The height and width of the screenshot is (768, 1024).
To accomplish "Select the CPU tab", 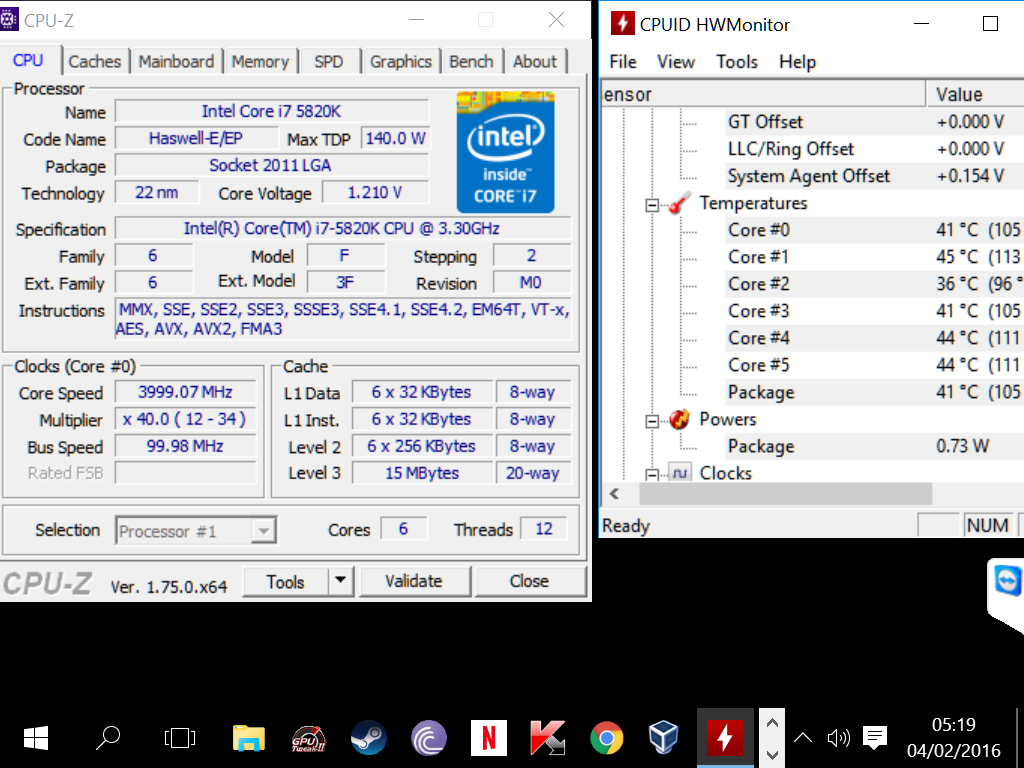I will tap(28, 60).
